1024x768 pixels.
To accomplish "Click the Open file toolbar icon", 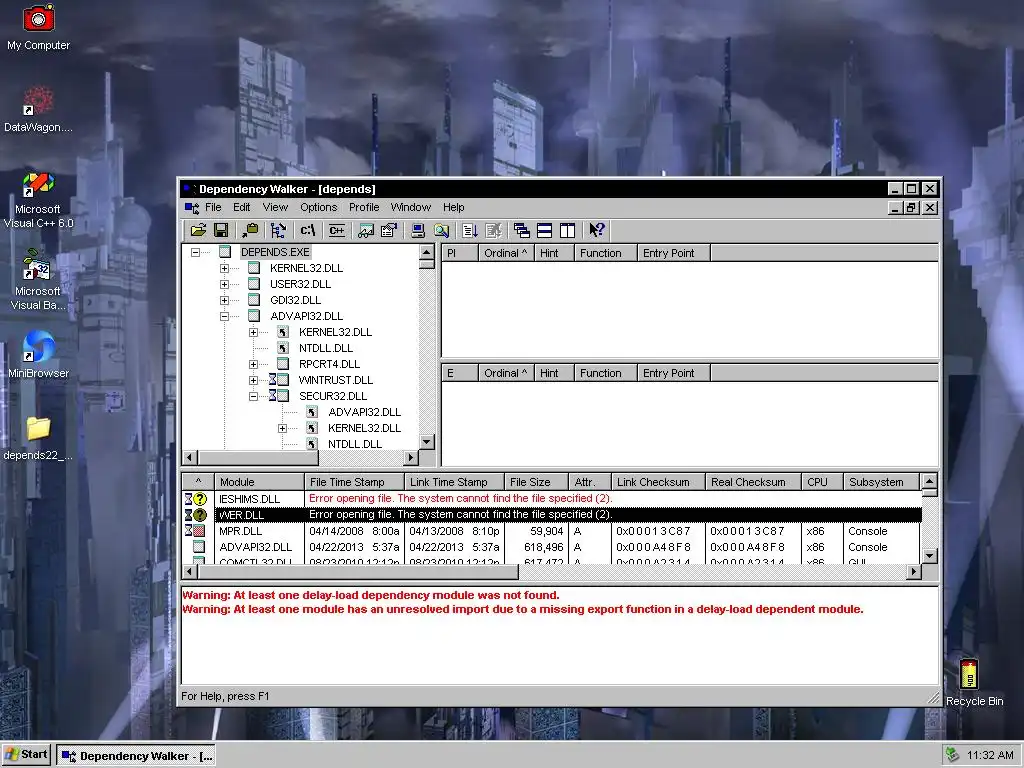I will click(198, 230).
